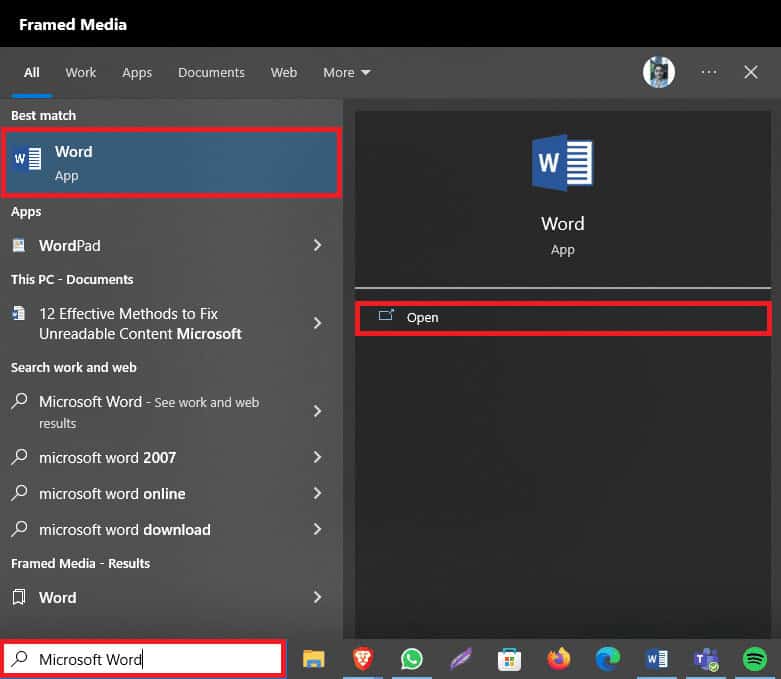The height and width of the screenshot is (679, 781).
Task: Choose the microsoft word 2007 suggestion
Action: 171,457
